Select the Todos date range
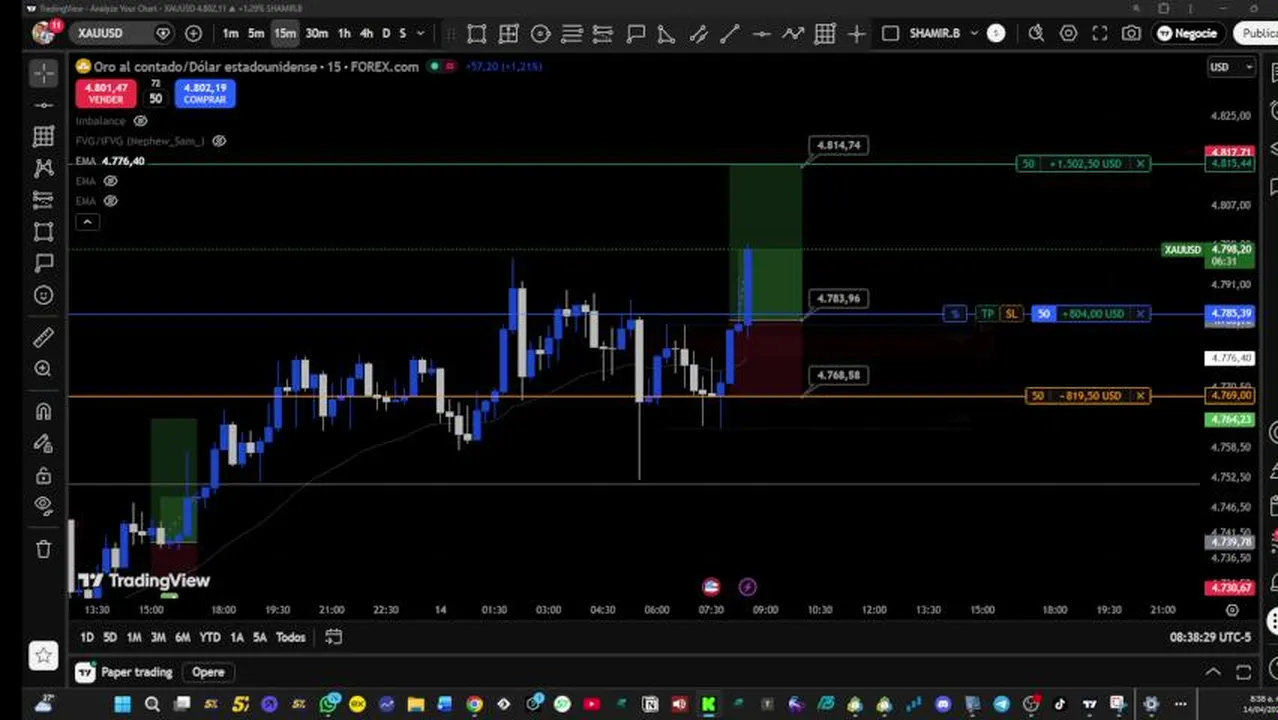The width and height of the screenshot is (1278, 720). tap(290, 637)
